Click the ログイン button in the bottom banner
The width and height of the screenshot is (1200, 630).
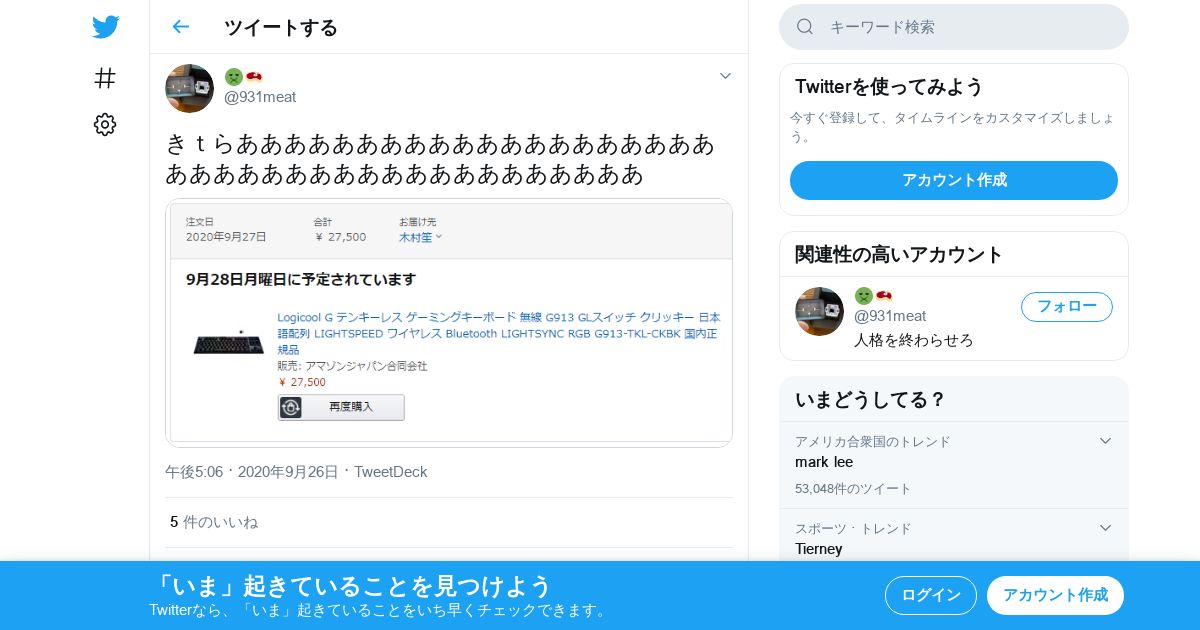click(931, 595)
